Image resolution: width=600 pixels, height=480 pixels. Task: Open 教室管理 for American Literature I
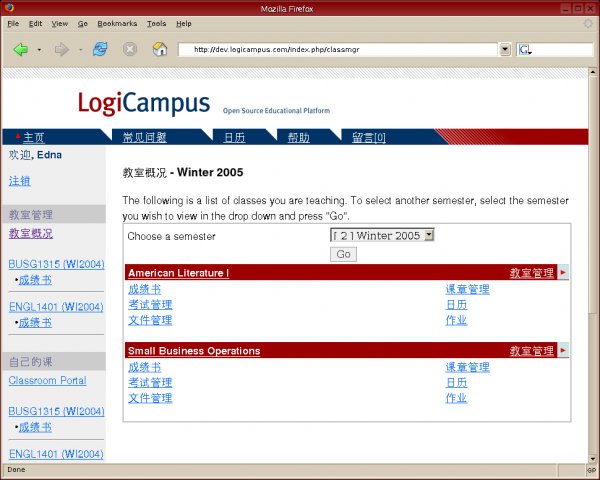(532, 273)
